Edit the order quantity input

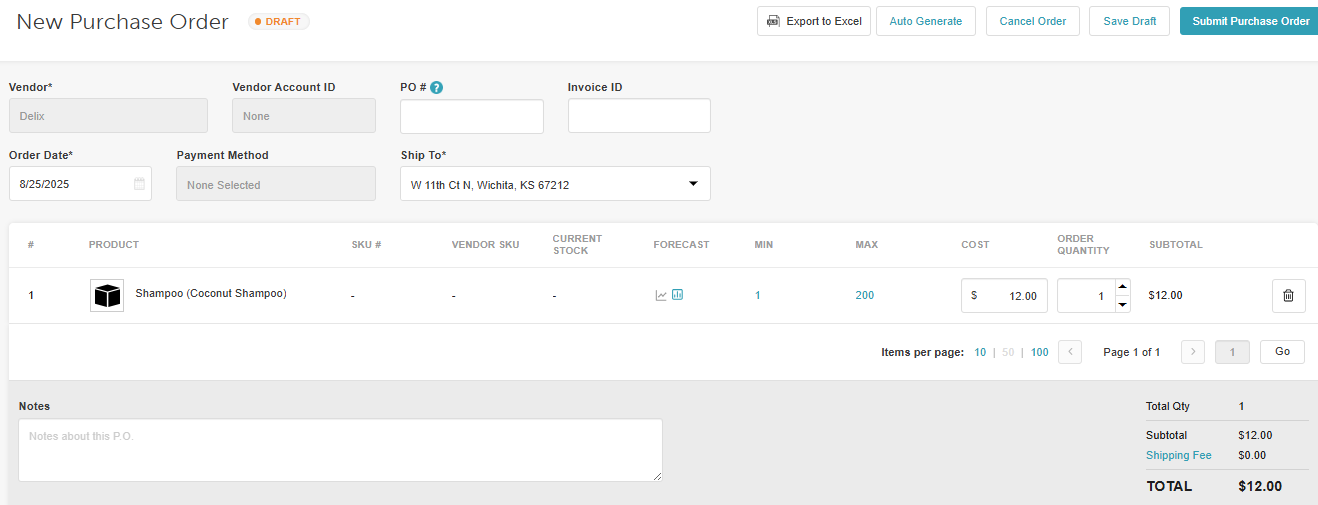click(1086, 296)
